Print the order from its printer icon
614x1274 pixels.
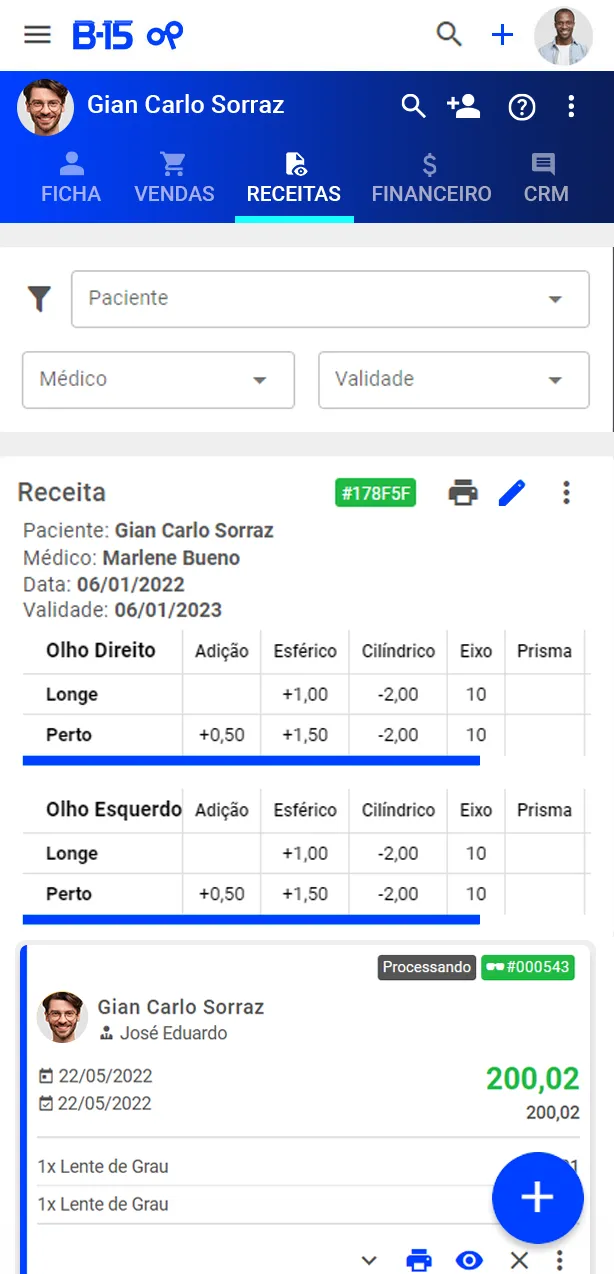(419, 1259)
